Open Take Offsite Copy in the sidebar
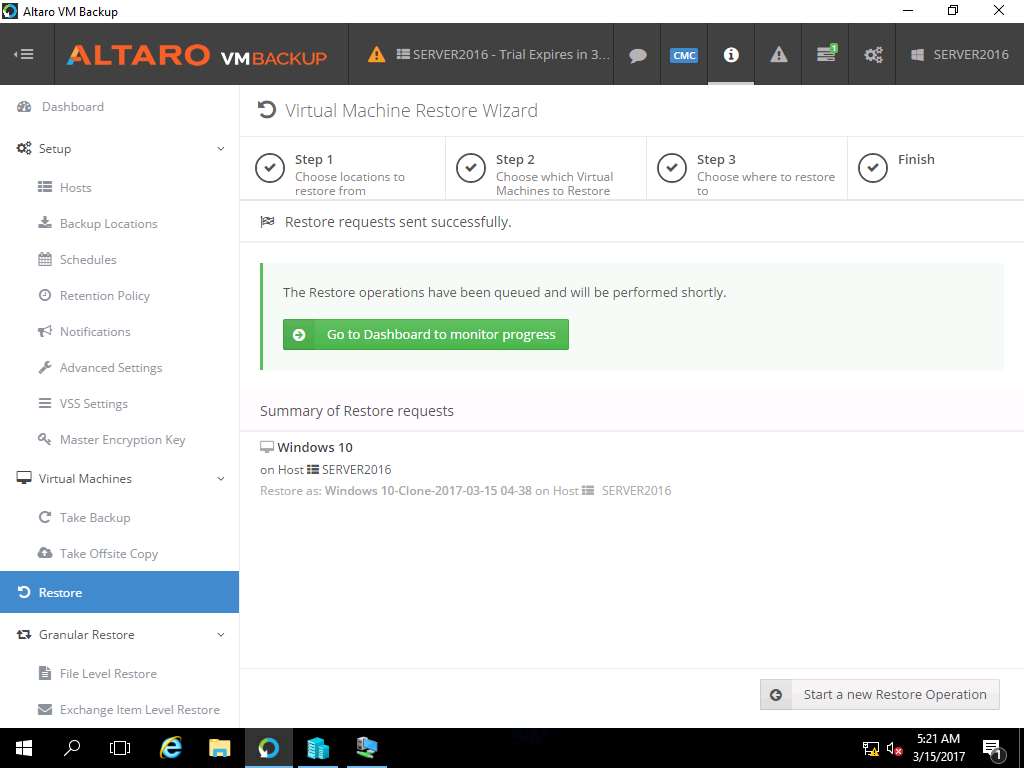Viewport: 1024px width, 768px height. (108, 553)
